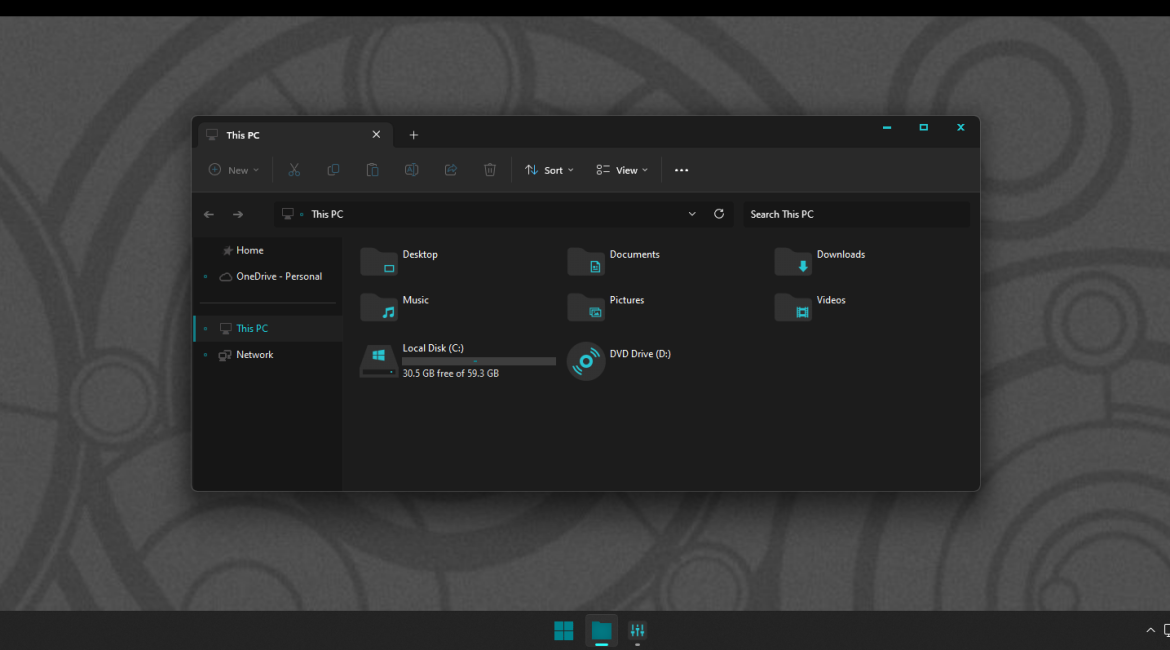The height and width of the screenshot is (650, 1170).
Task: Click the Share icon in toolbar
Action: coord(450,170)
